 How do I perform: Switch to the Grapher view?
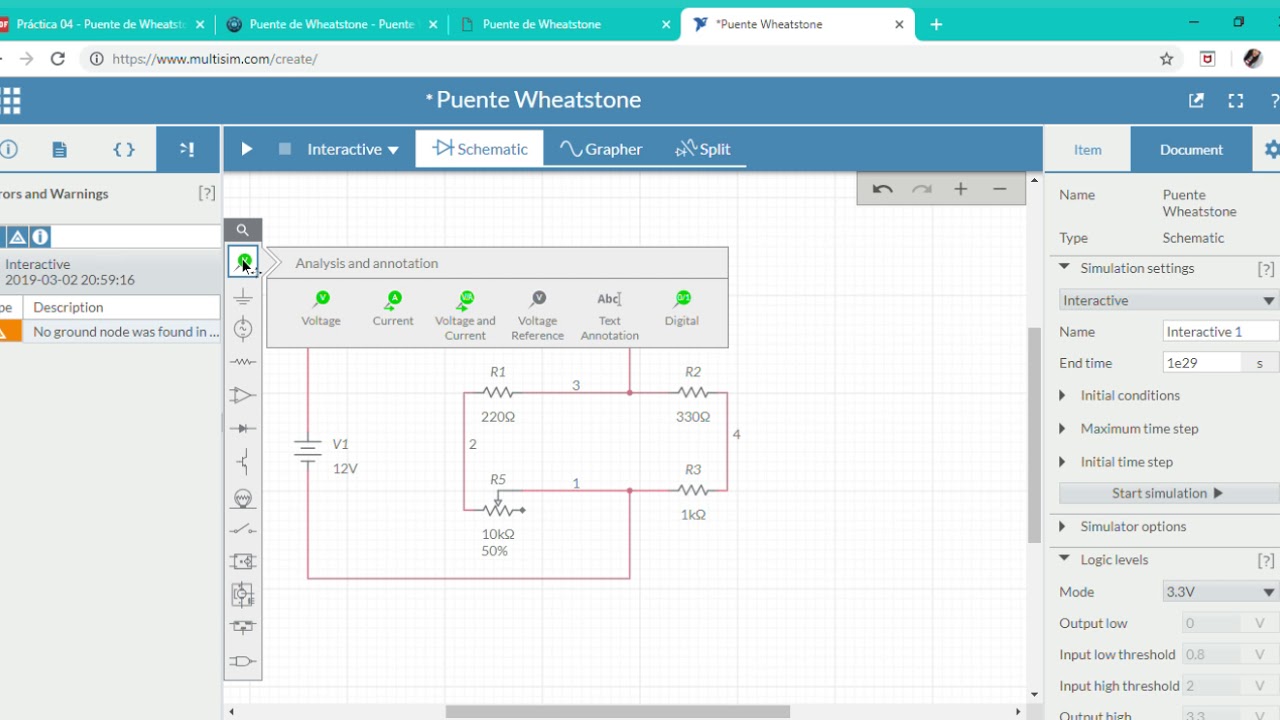tap(601, 149)
